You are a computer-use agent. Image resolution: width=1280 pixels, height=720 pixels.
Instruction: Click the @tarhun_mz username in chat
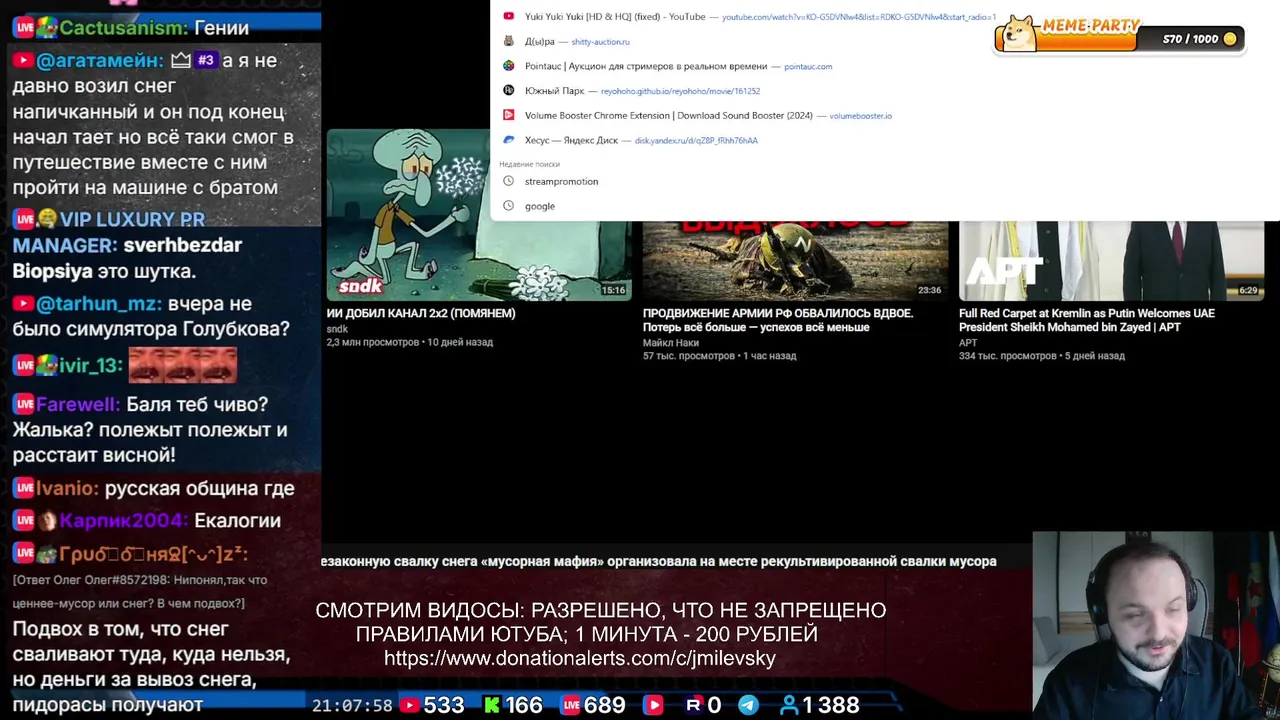(x=99, y=303)
